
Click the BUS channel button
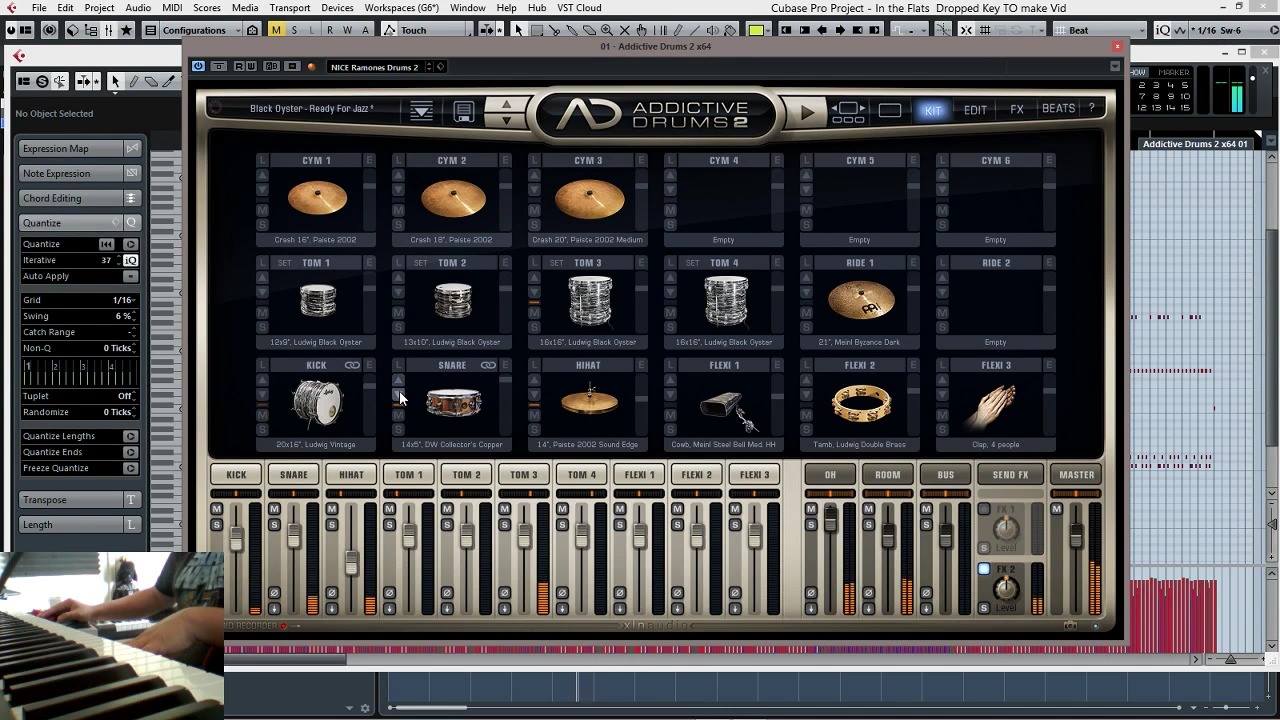(945, 475)
